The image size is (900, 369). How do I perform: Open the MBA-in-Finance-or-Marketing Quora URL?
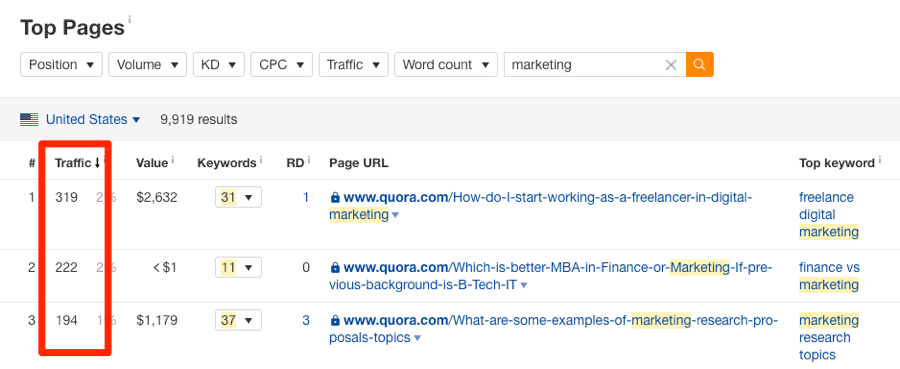coord(551,276)
